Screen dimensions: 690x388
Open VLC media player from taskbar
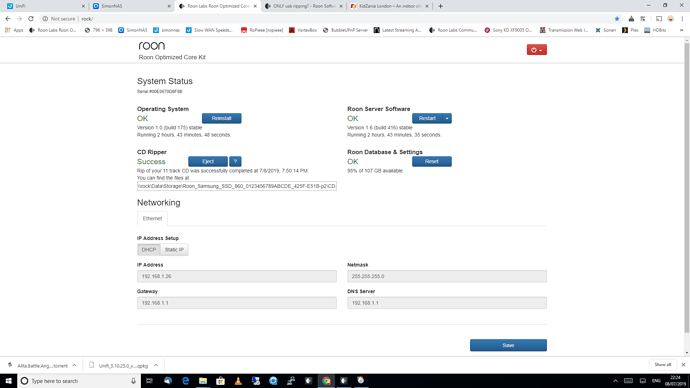(238, 381)
